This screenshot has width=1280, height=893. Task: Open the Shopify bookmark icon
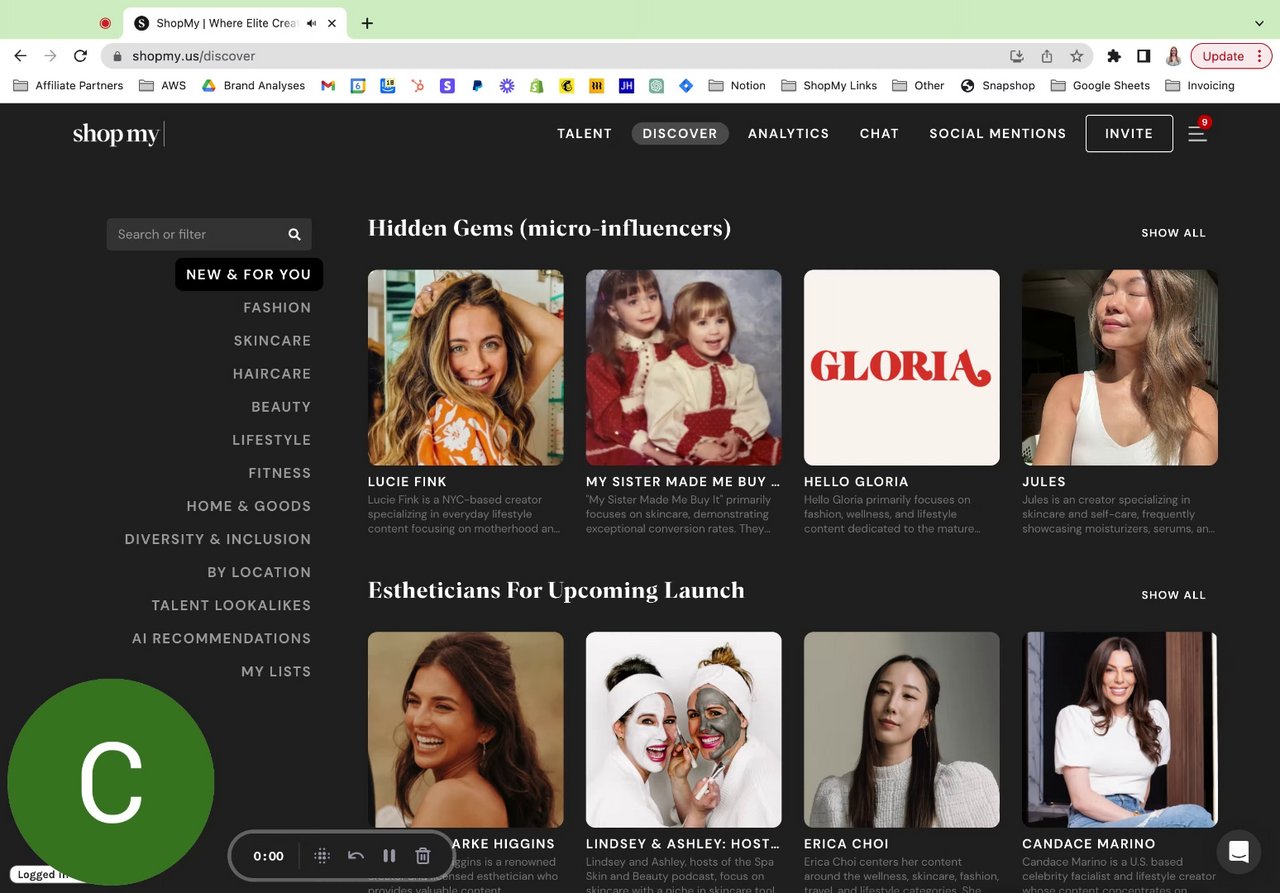tap(537, 86)
